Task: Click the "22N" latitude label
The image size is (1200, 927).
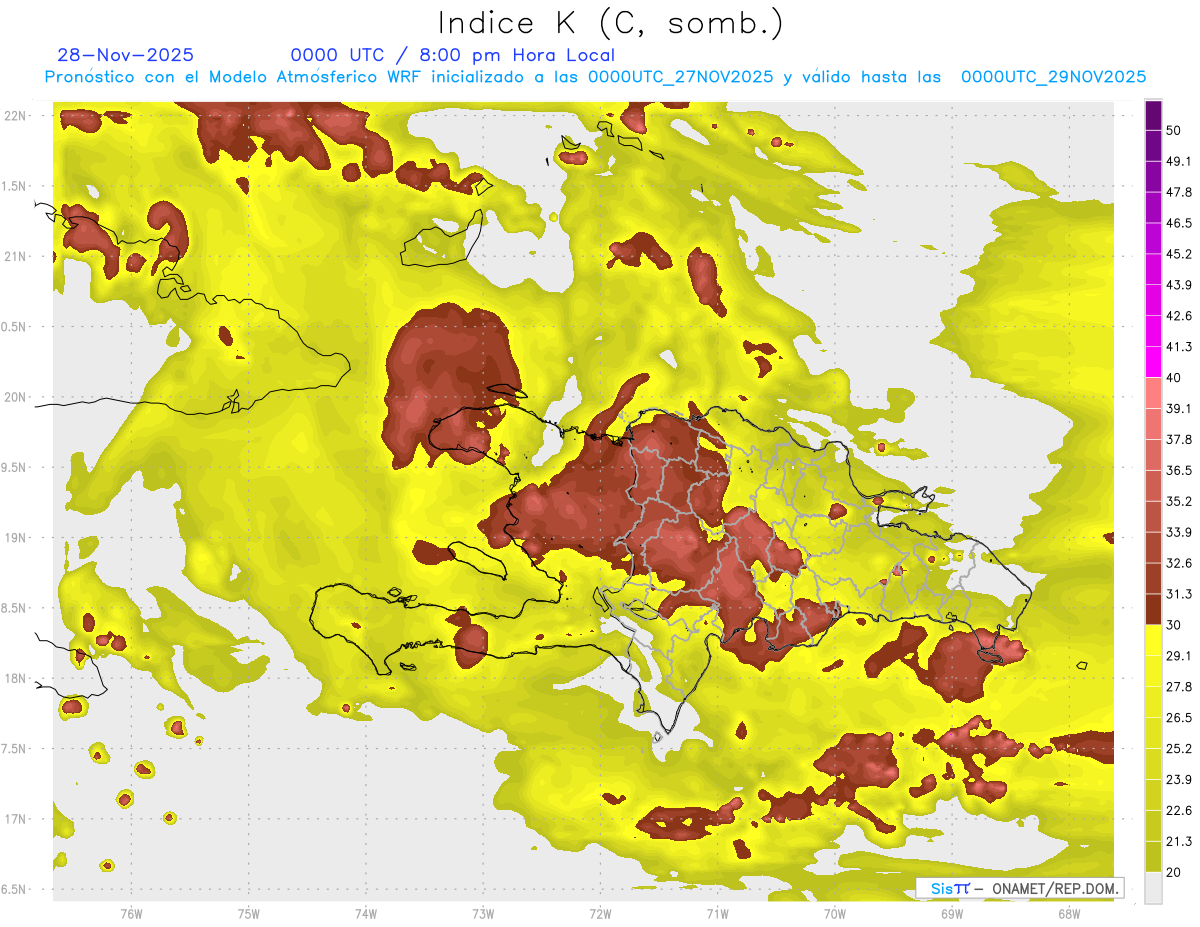Action: click(16, 115)
